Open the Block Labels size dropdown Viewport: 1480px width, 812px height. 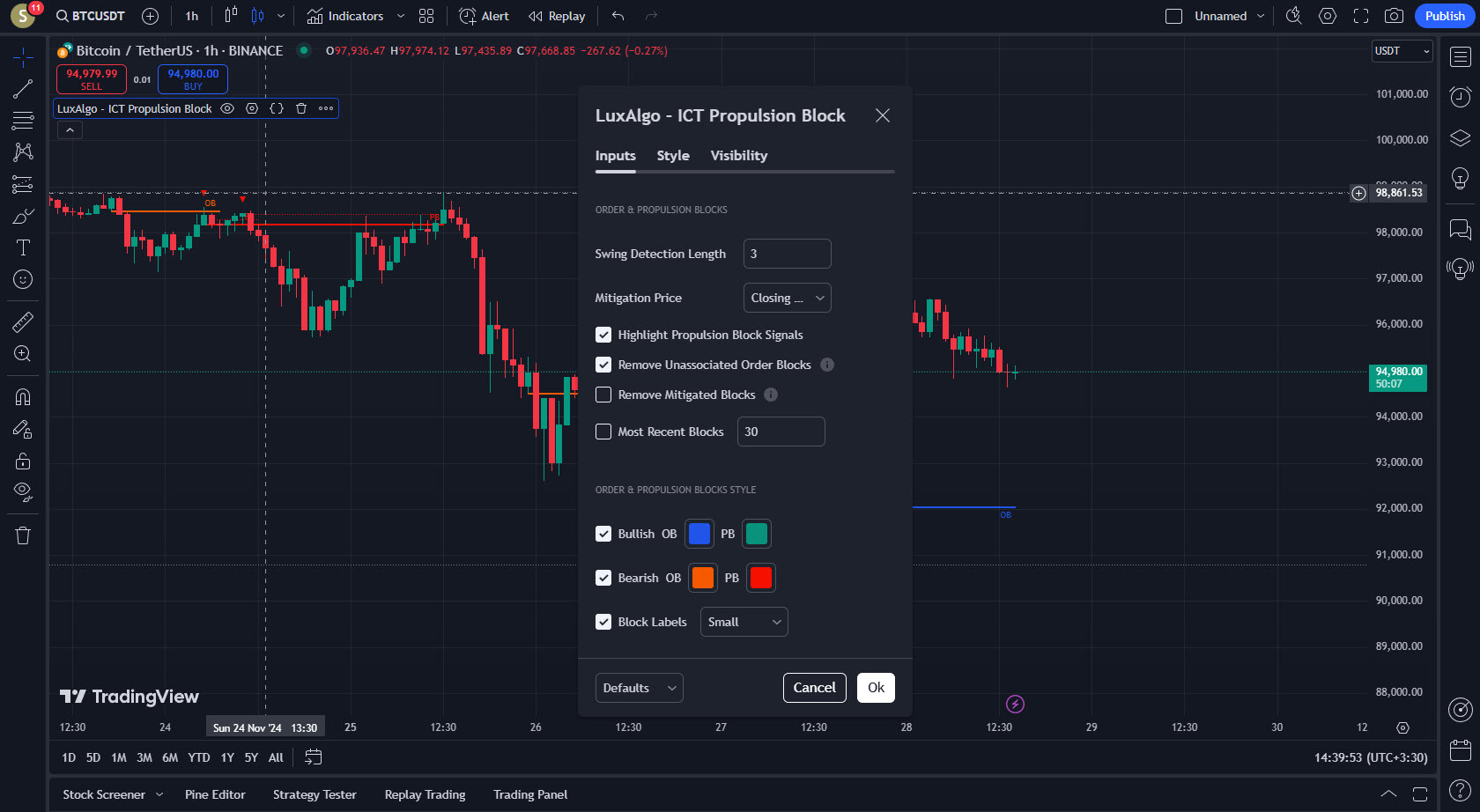click(x=744, y=622)
